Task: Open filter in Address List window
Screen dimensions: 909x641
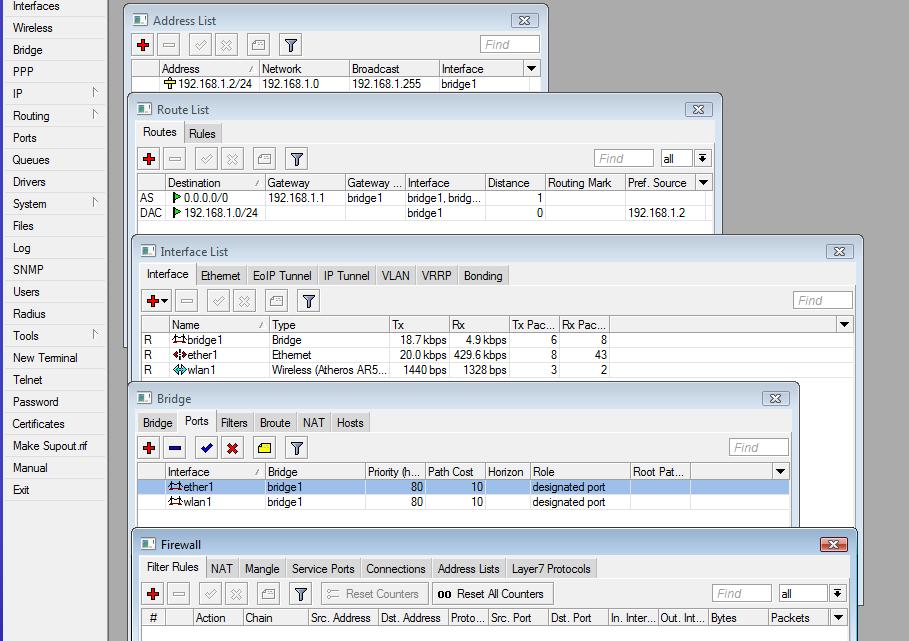Action: tap(291, 45)
